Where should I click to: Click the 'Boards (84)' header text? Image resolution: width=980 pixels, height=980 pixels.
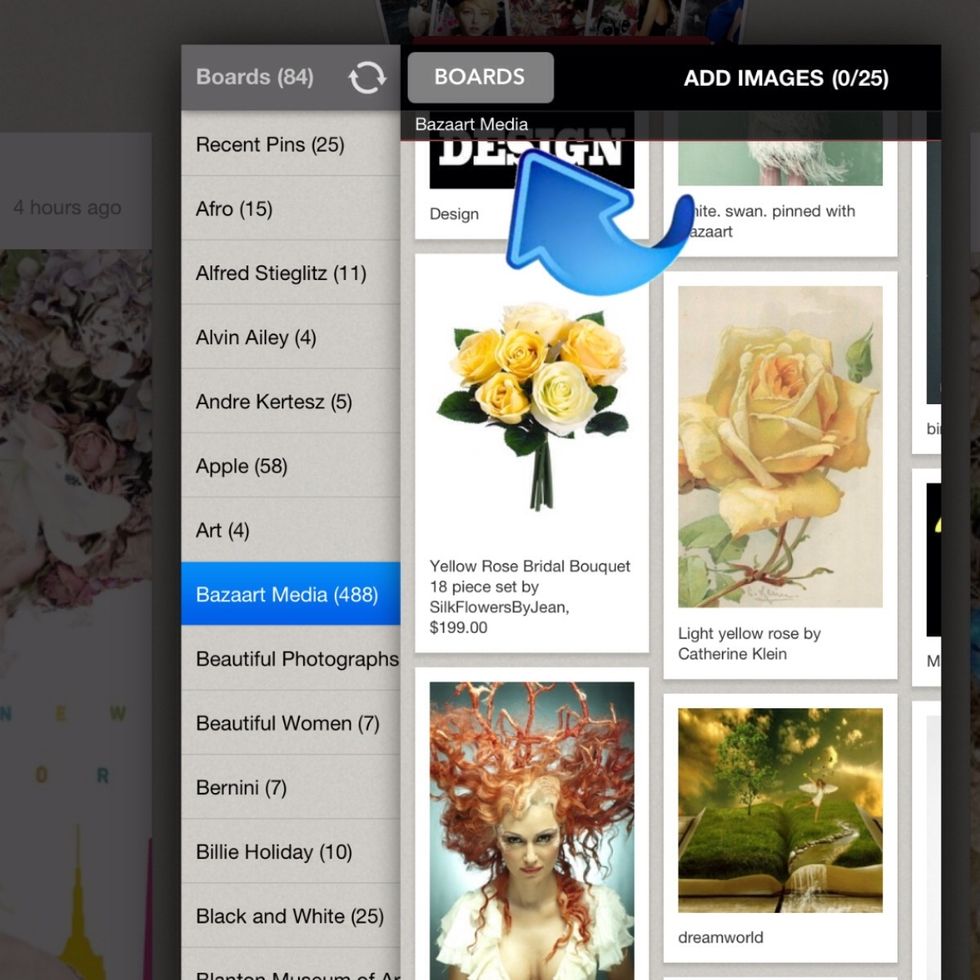click(254, 77)
